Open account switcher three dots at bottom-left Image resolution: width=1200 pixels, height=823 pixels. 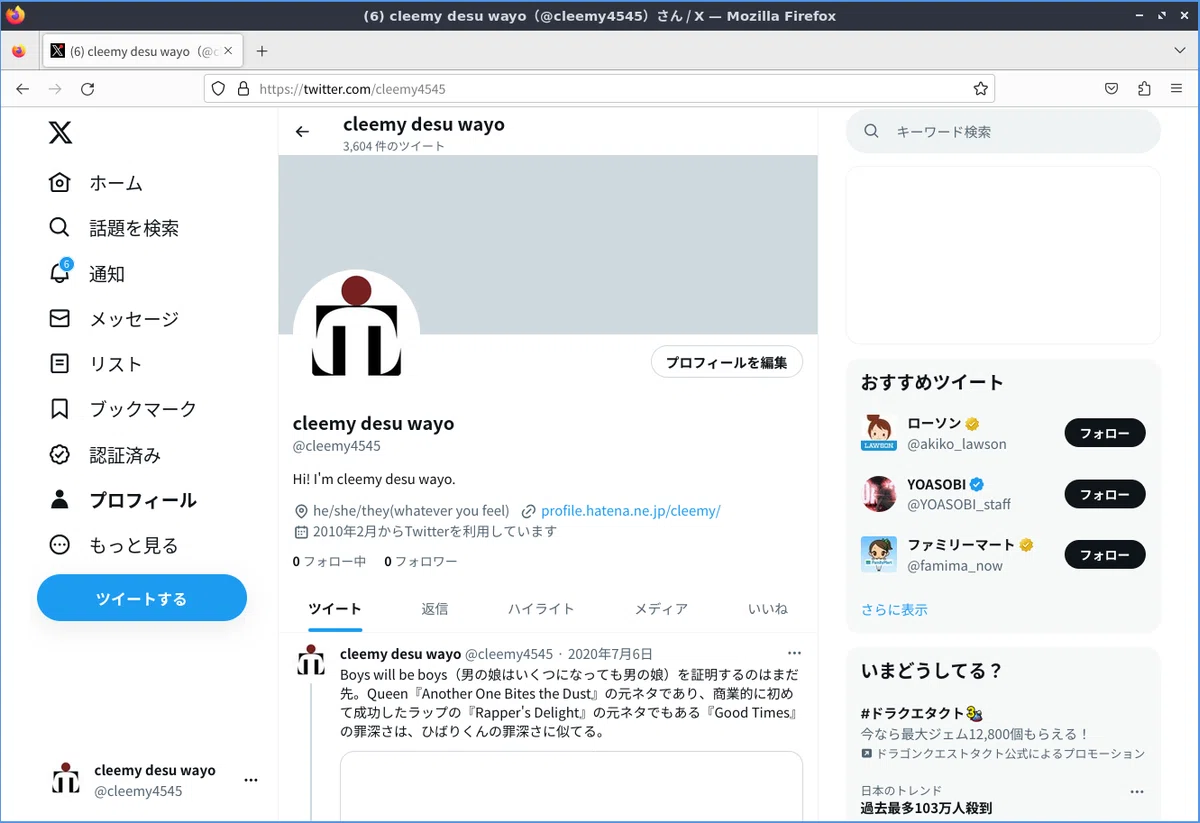251,780
